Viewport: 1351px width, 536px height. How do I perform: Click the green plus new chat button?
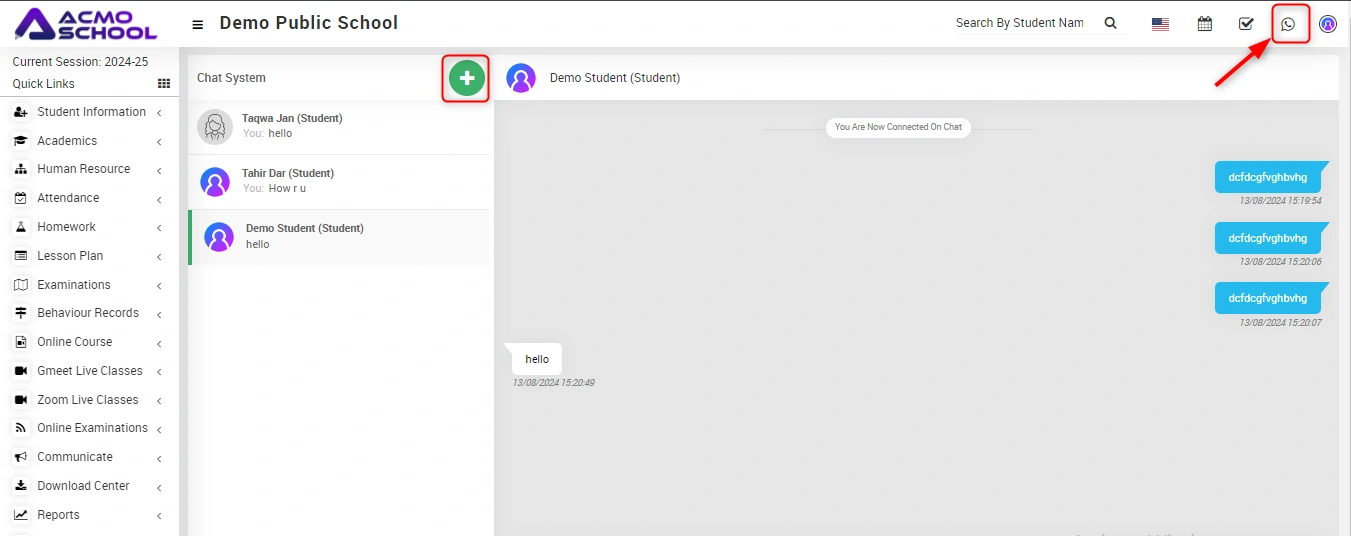click(466, 78)
